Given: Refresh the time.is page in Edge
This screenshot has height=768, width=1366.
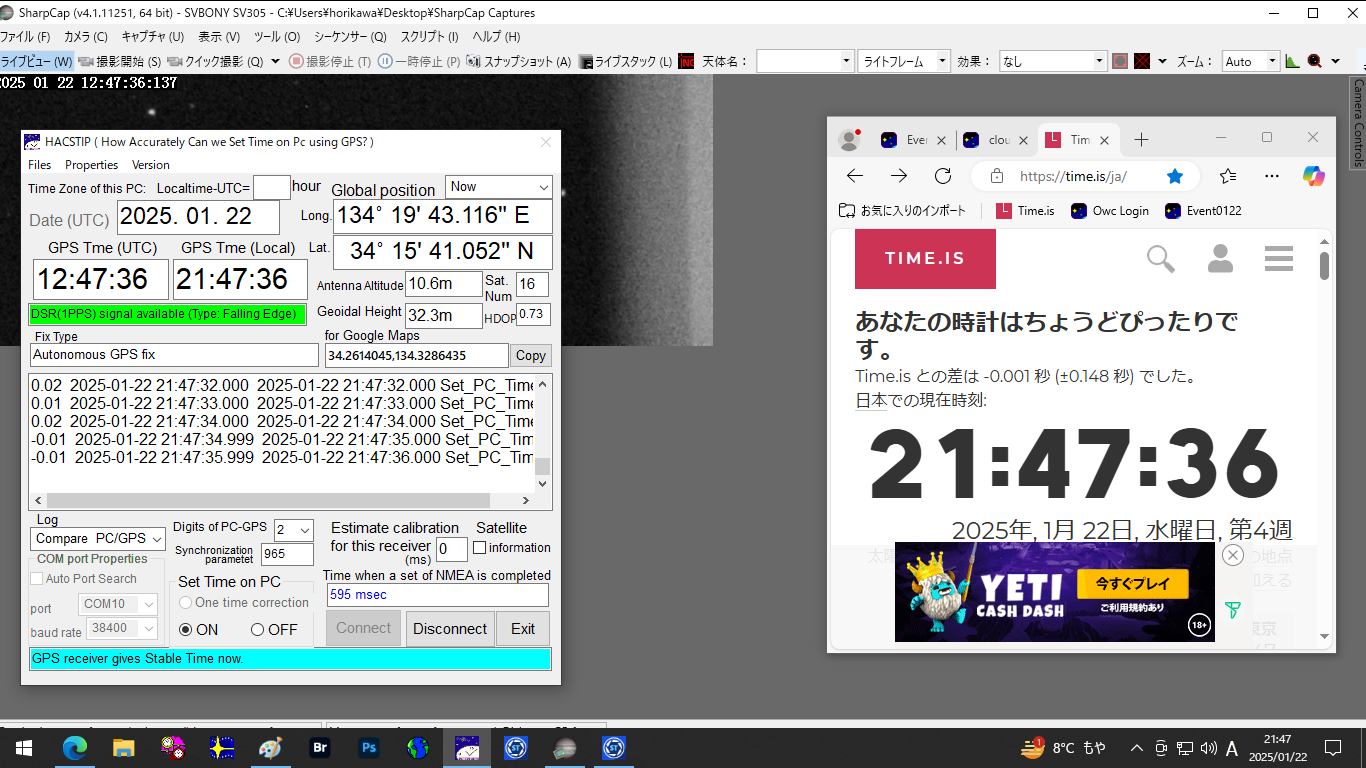Looking at the screenshot, I should [x=942, y=176].
